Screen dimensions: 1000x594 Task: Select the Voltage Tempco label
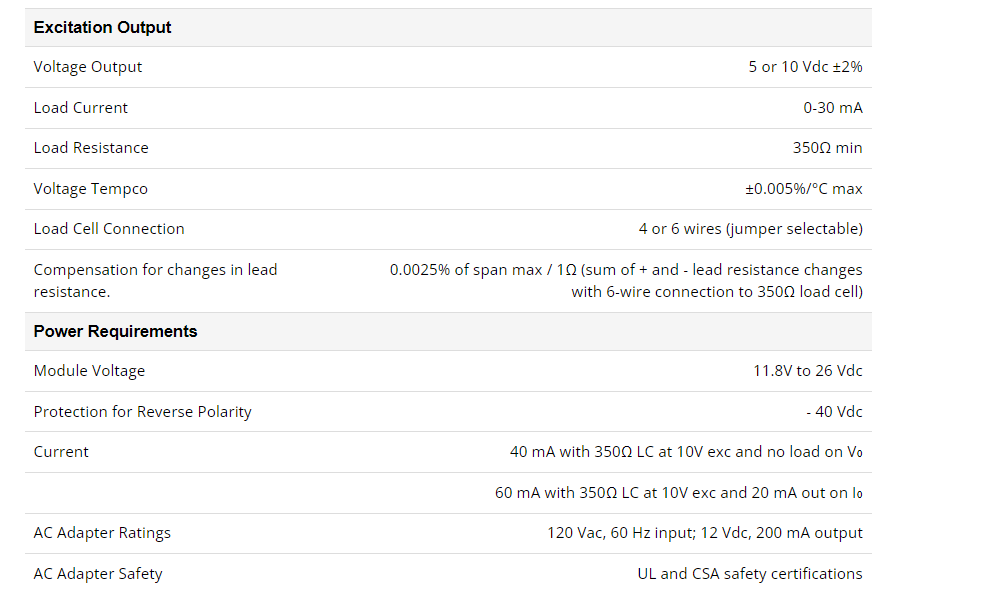[x=91, y=189]
